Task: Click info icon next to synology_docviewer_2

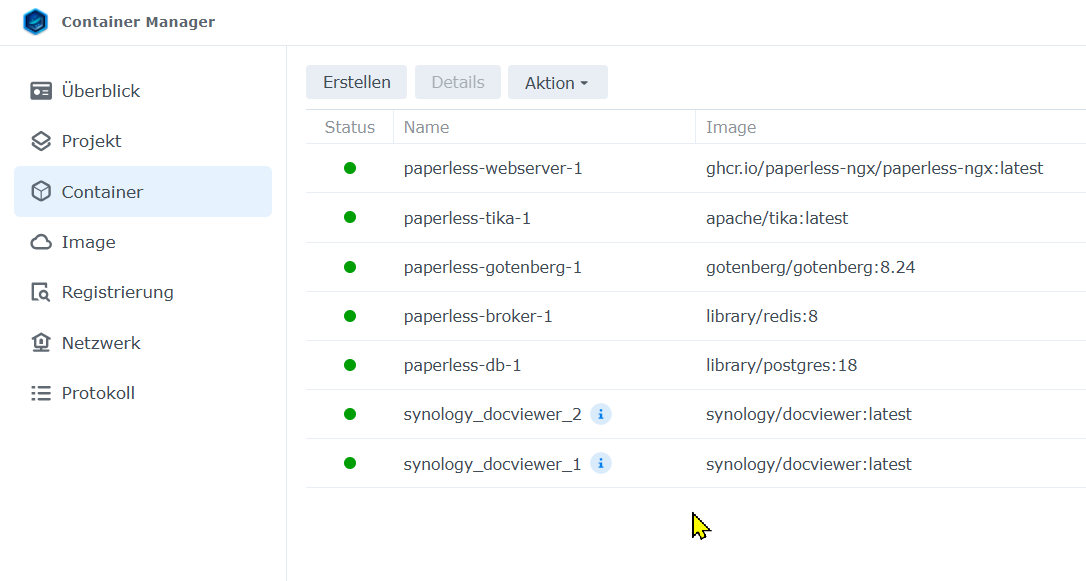Action: click(x=600, y=414)
